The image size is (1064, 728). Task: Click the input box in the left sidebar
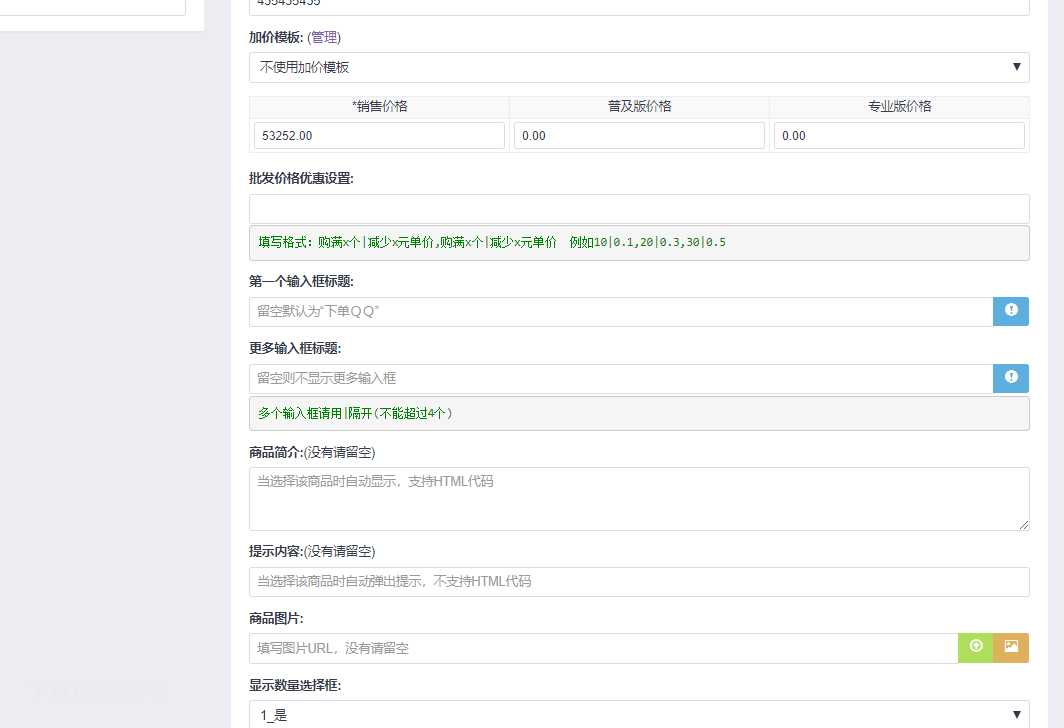point(93,6)
